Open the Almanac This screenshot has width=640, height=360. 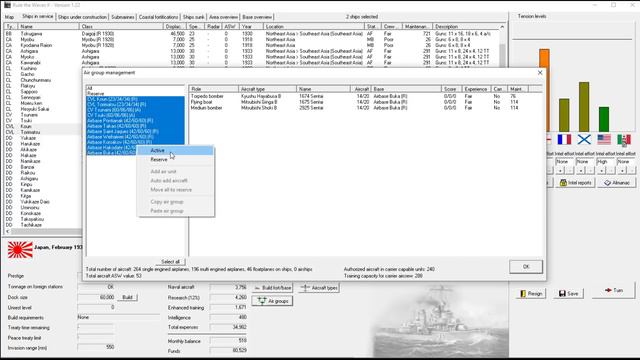coord(616,183)
